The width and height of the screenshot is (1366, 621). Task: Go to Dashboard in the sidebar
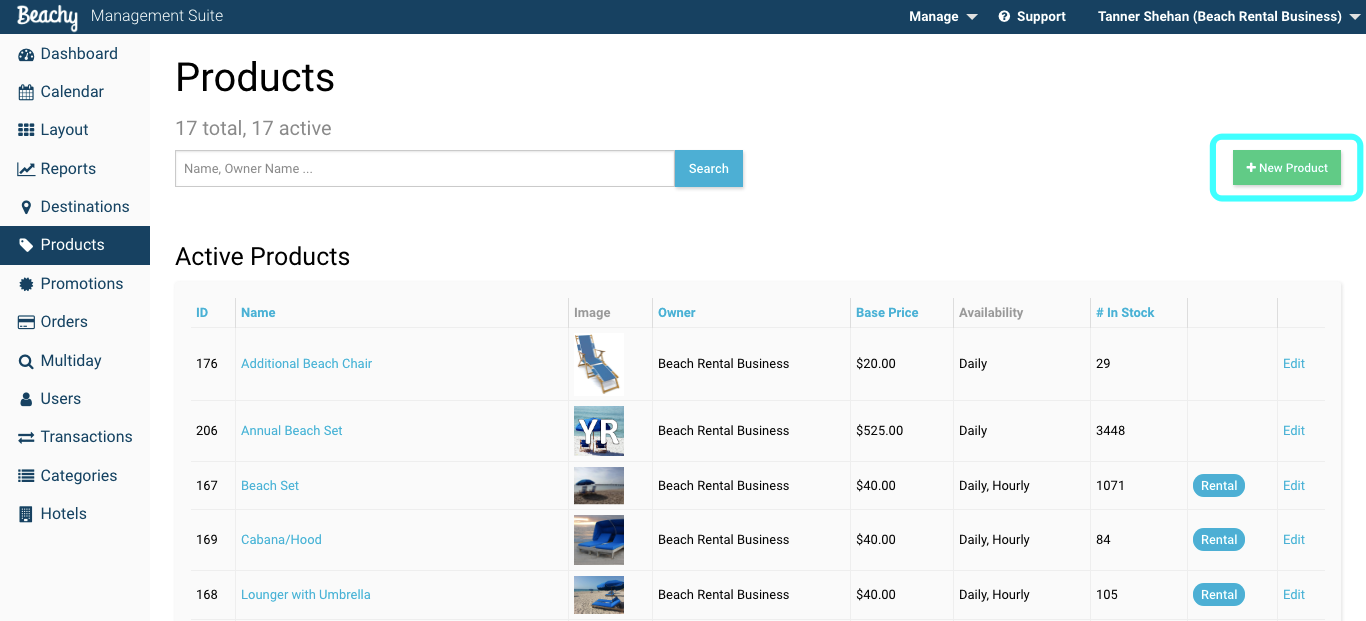click(75, 54)
